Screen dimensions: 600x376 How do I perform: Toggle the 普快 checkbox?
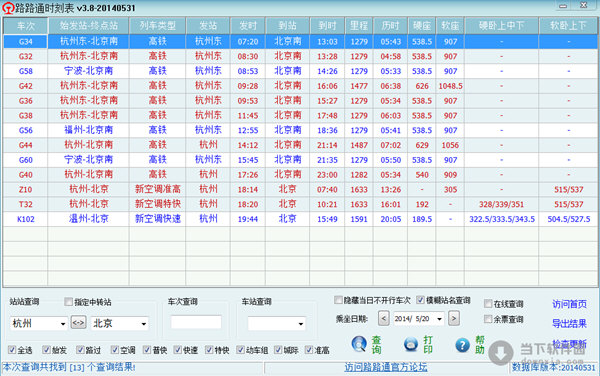point(147,350)
